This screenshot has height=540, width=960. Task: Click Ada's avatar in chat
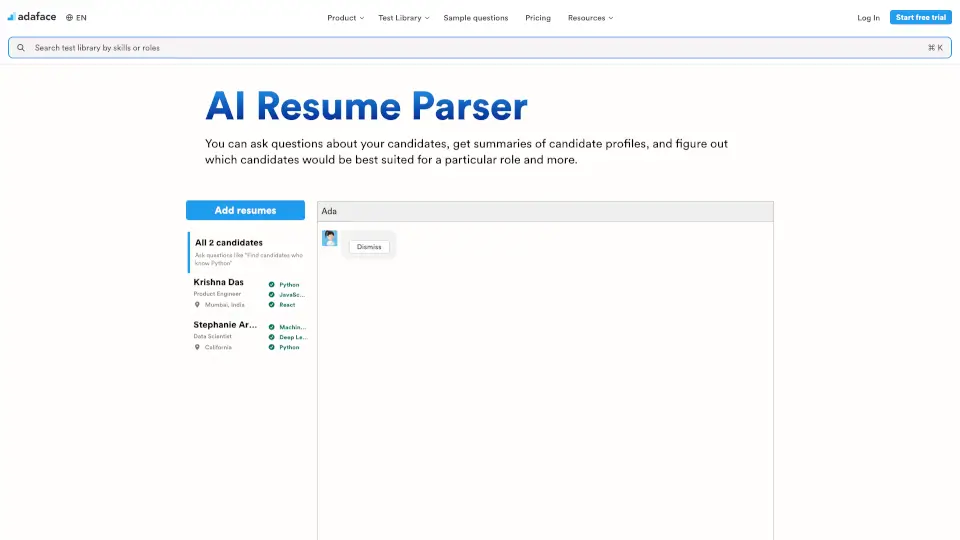329,238
